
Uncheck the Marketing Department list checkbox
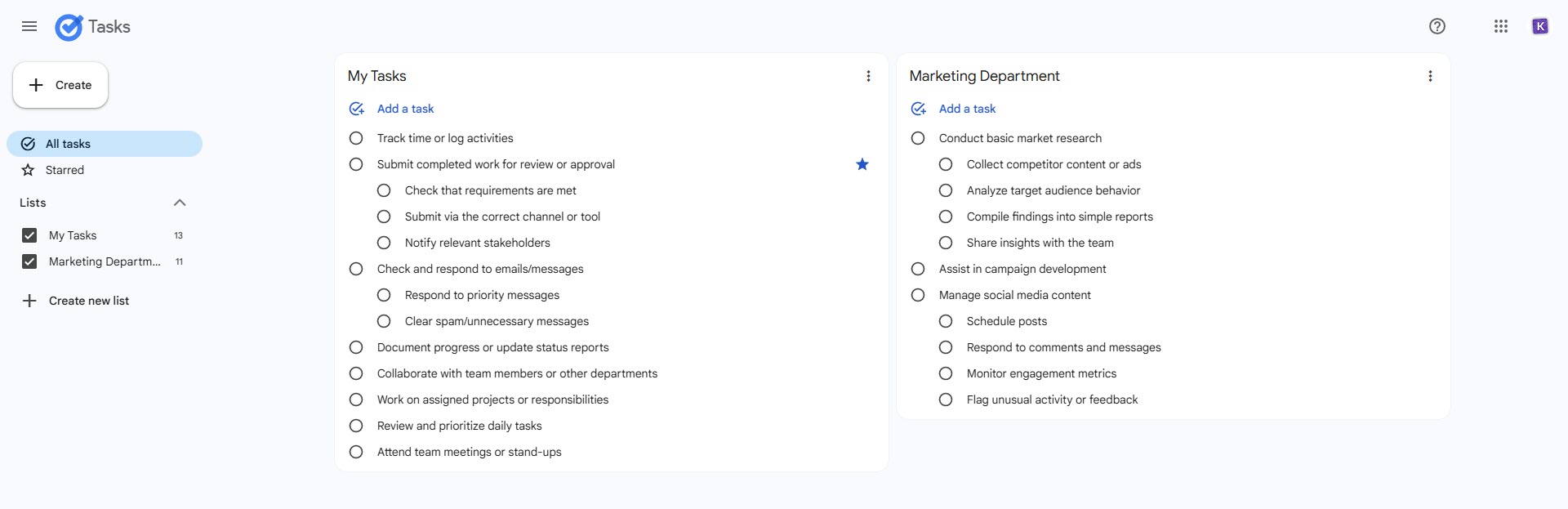tap(29, 261)
